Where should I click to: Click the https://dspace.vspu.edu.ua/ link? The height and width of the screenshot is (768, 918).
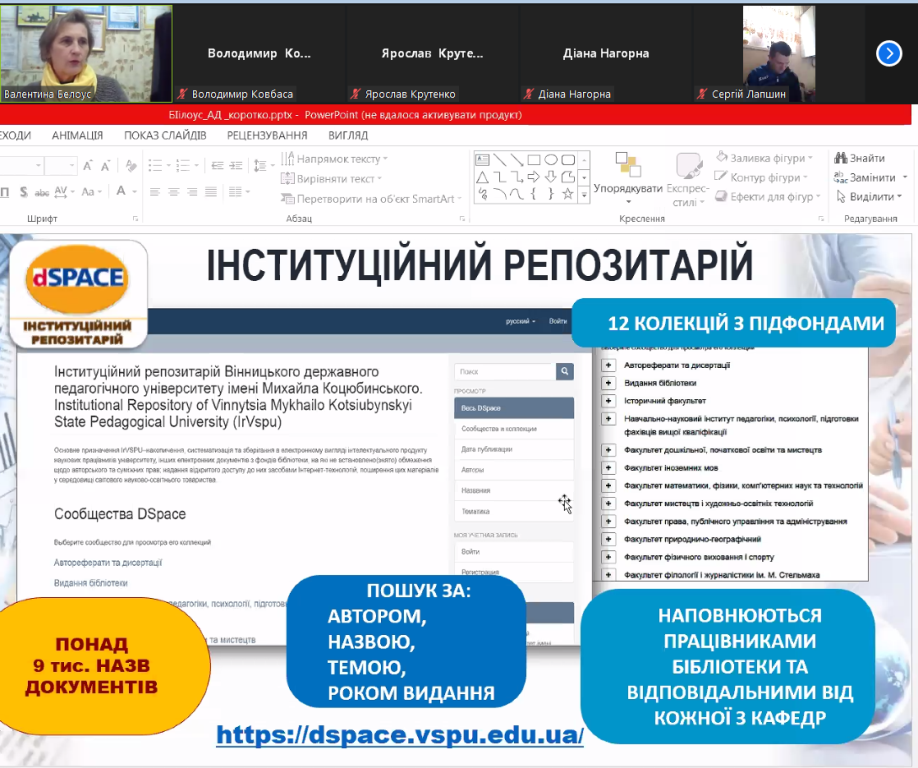coord(400,735)
